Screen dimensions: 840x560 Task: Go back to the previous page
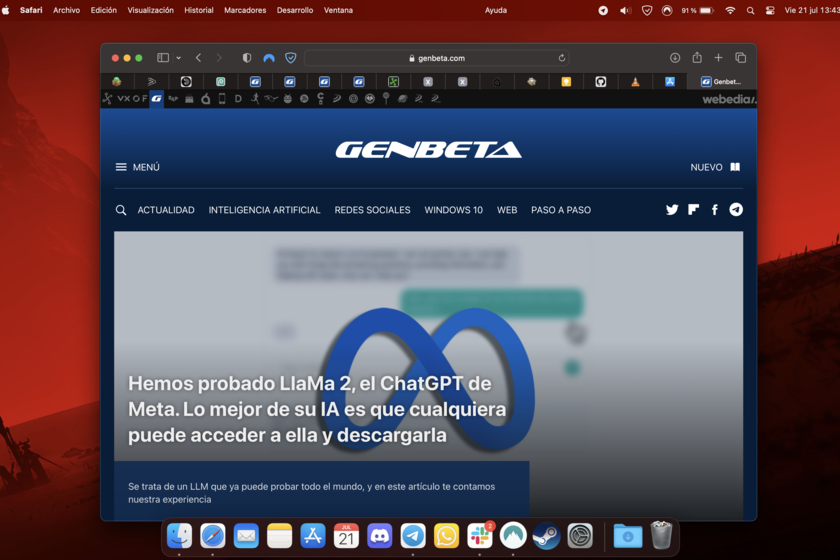198,57
